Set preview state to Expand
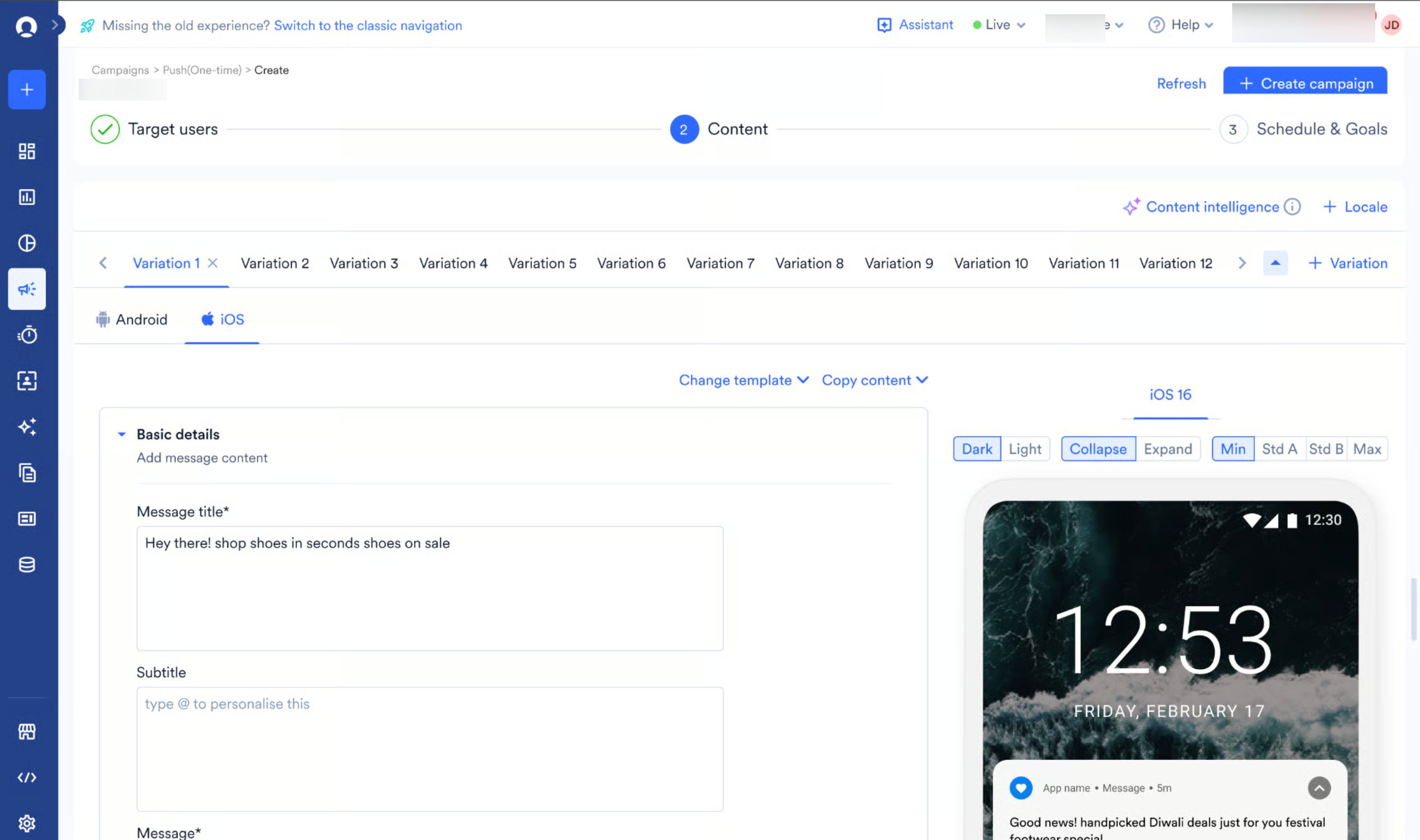 [1168, 449]
